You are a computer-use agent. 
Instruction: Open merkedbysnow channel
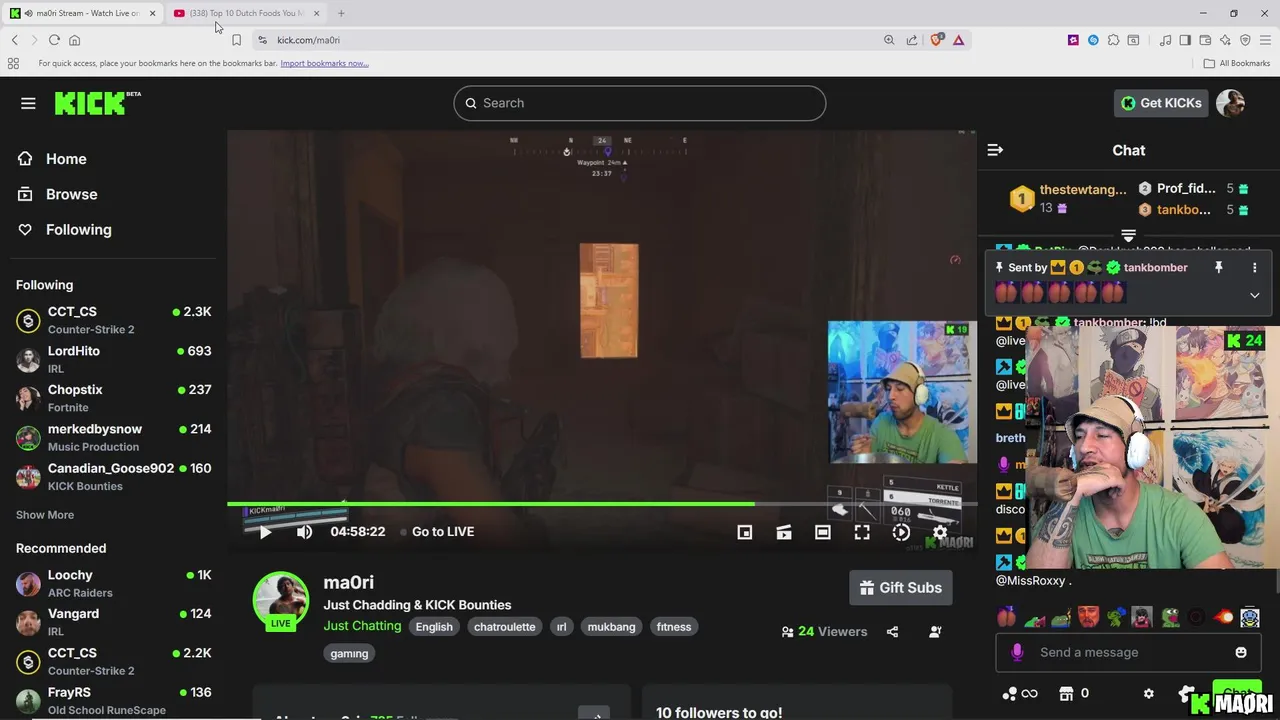(113, 437)
